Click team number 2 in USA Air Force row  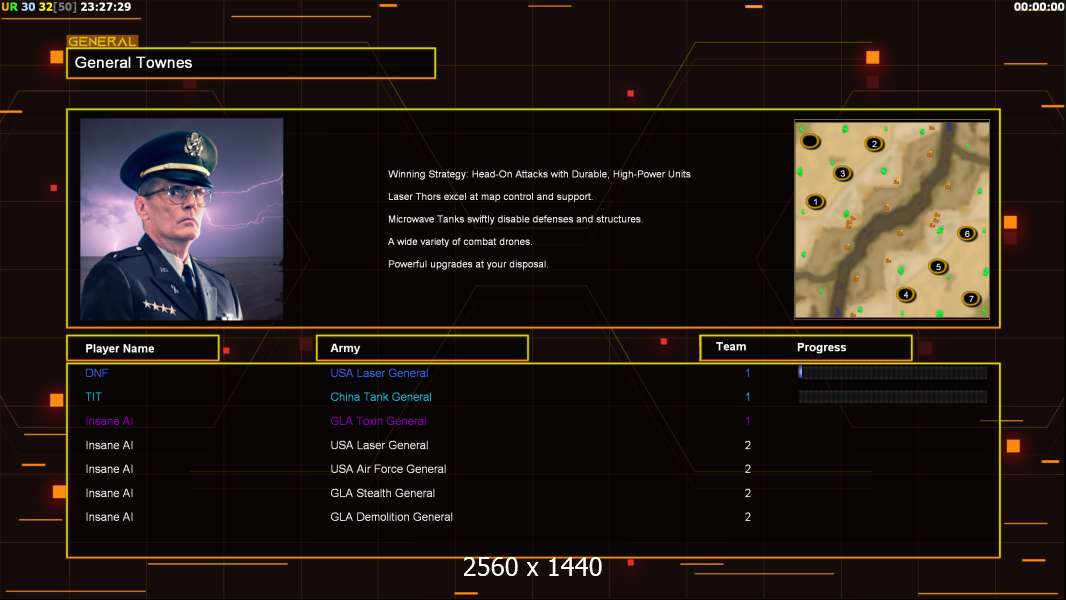point(747,469)
